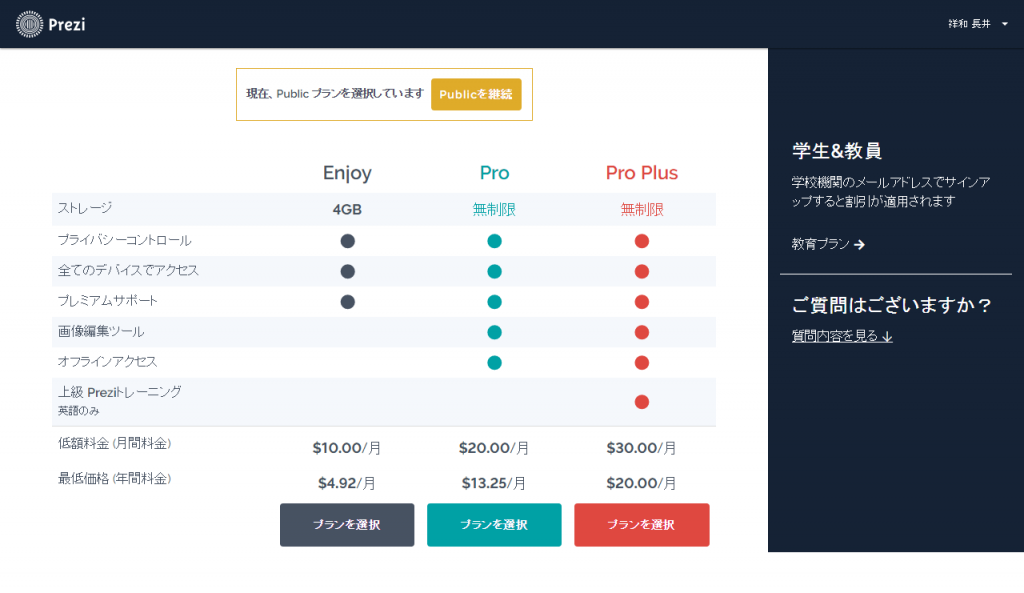This screenshot has width=1024, height=593.
Task: Click Pro Plus dot for 上級 Preziトレーニング
Action: [642, 402]
